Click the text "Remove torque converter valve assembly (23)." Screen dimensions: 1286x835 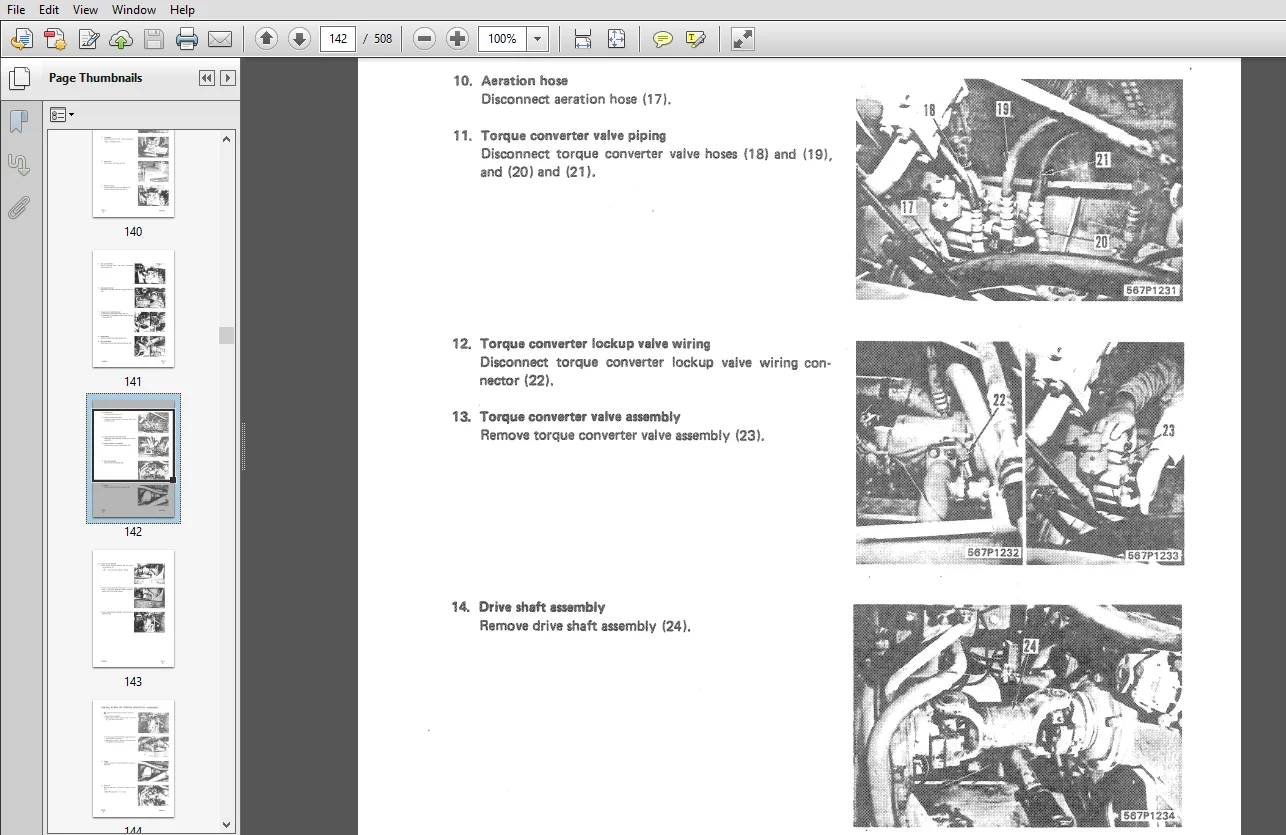[x=622, y=436]
